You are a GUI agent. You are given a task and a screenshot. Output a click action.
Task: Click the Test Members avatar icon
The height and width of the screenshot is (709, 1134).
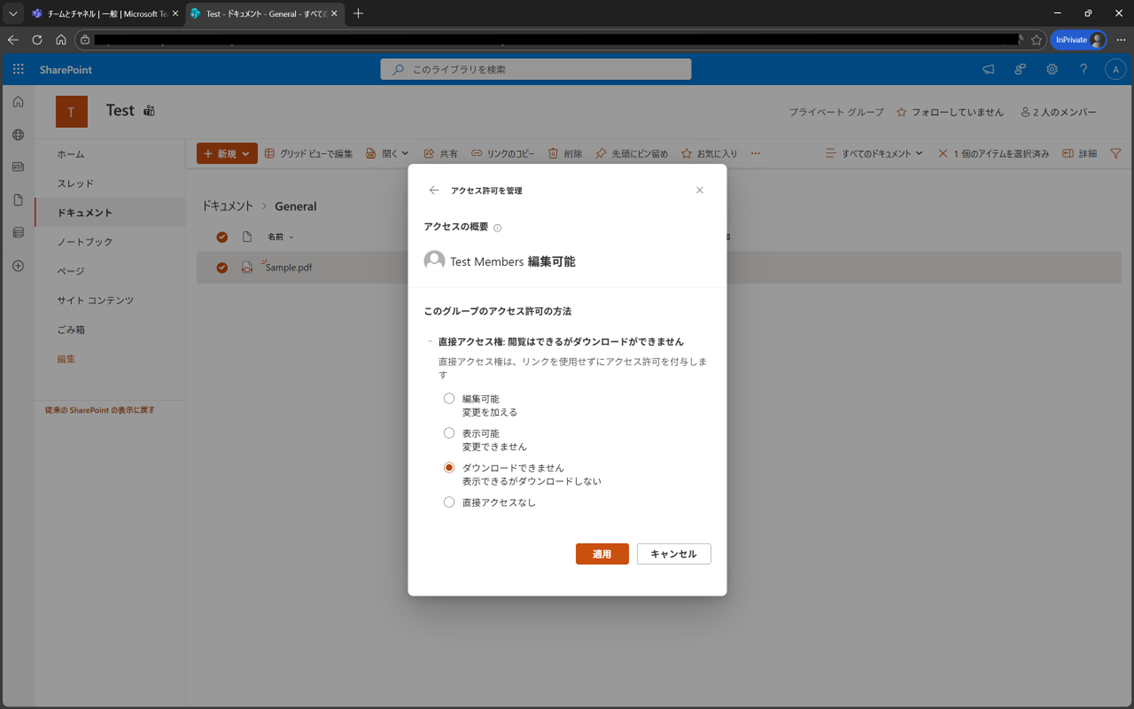[x=434, y=260]
